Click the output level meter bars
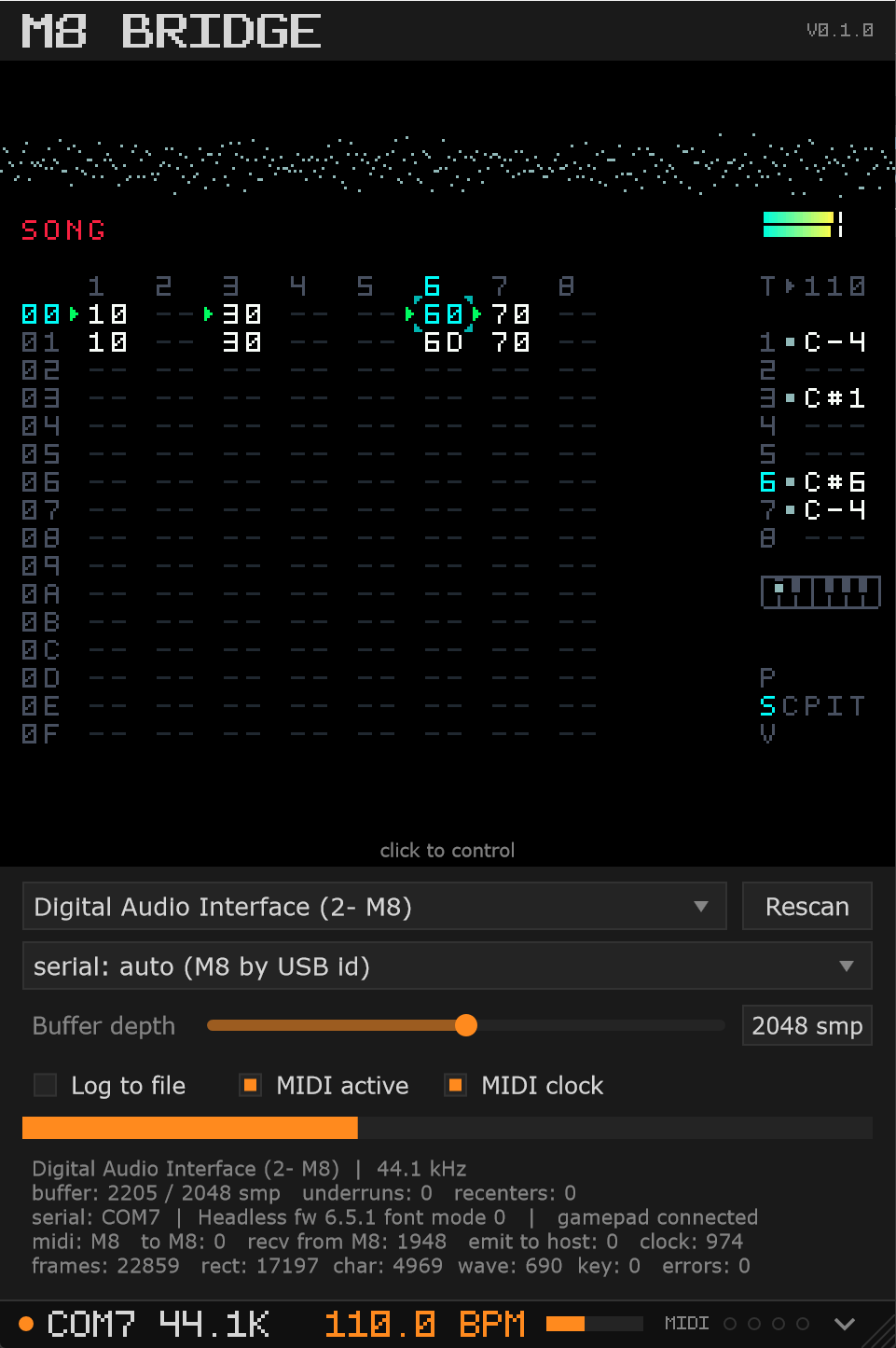 click(x=803, y=224)
